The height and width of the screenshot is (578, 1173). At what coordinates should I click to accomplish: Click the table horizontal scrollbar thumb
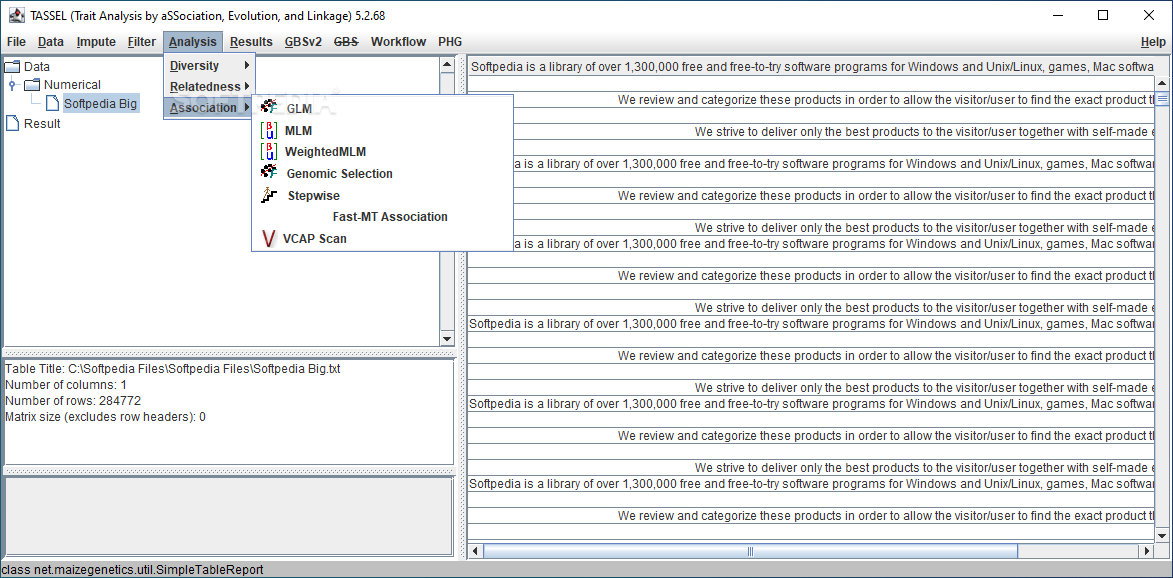(x=750, y=551)
